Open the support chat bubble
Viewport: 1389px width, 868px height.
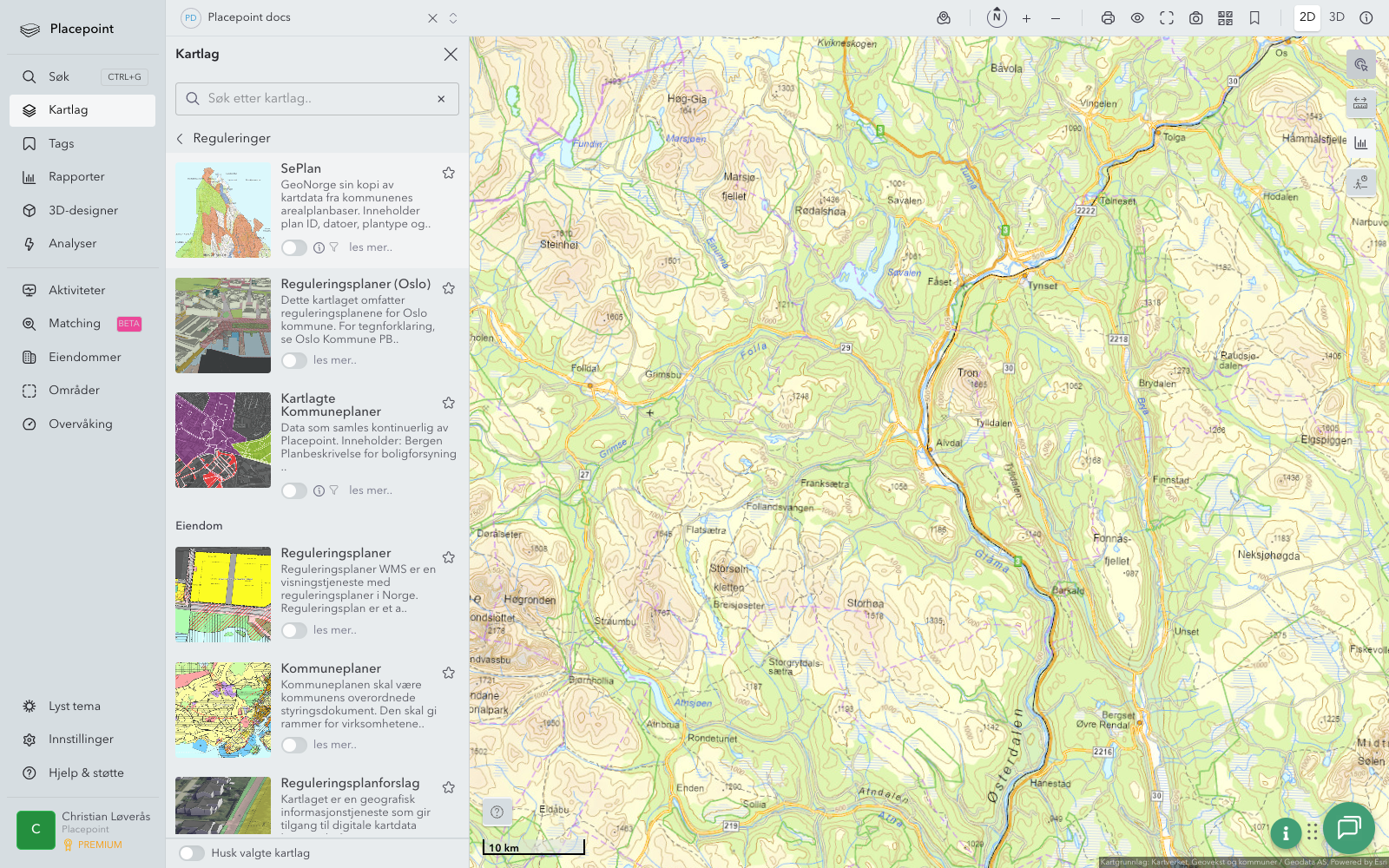pyautogui.click(x=1348, y=827)
